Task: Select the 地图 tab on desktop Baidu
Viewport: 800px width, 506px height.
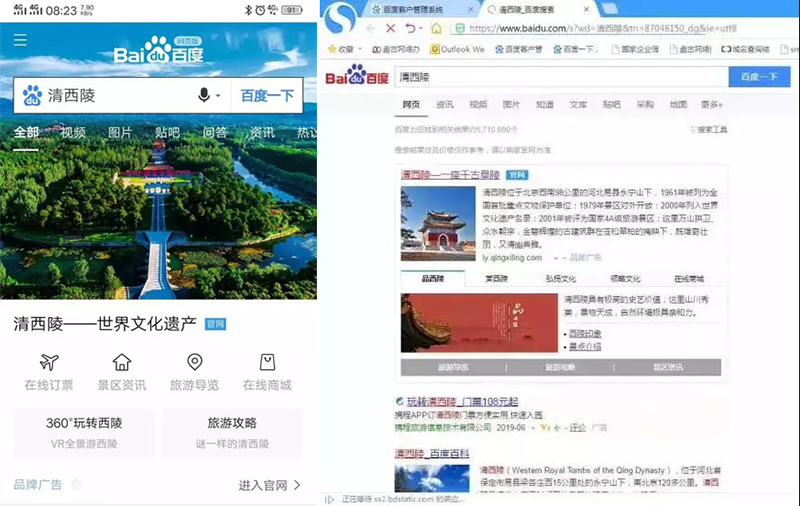Action: pyautogui.click(x=678, y=105)
